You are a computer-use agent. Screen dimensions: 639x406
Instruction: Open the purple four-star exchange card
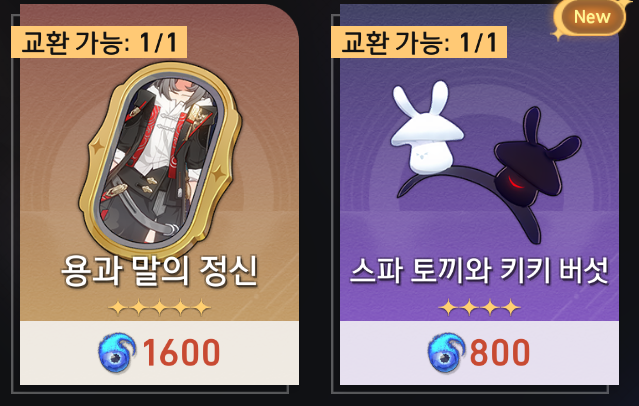click(x=479, y=194)
